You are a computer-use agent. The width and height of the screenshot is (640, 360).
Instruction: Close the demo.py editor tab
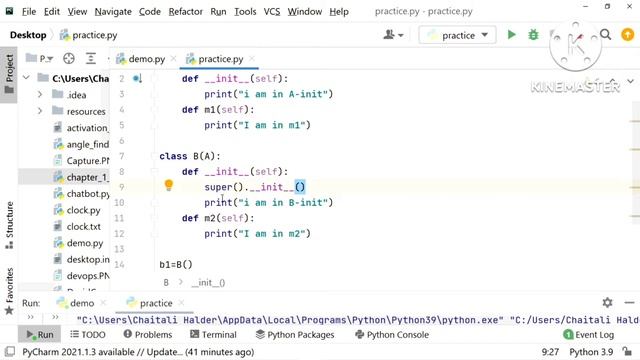pos(173,59)
